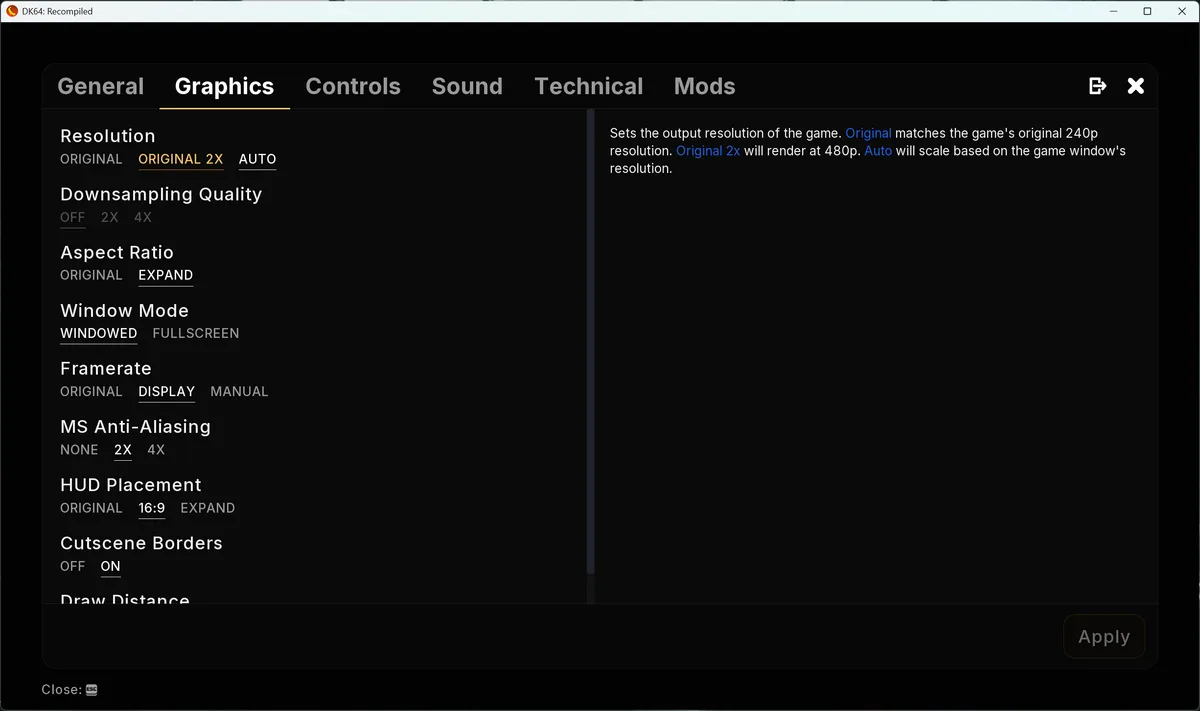Click the Apply button
This screenshot has height=711, width=1200.
1104,637
